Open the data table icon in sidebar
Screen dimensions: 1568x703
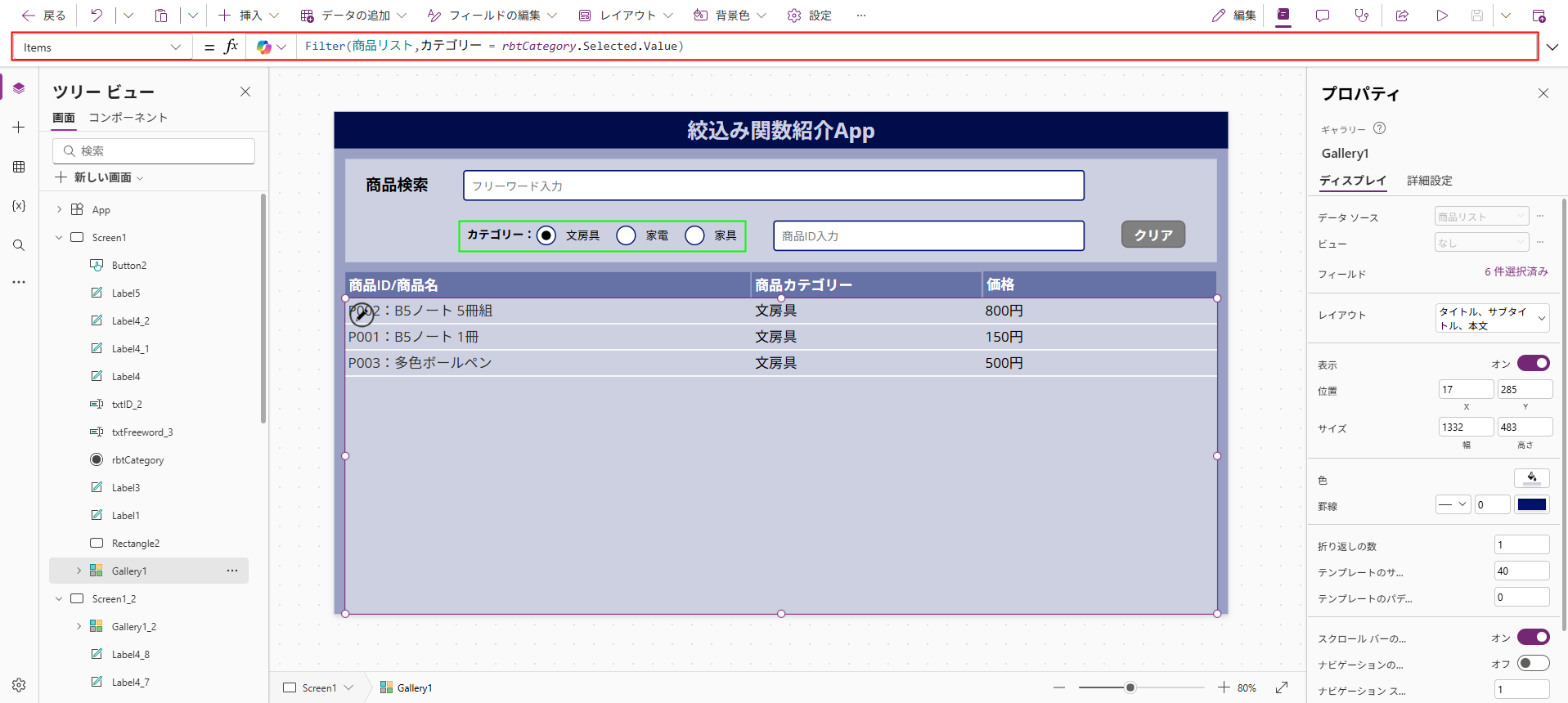click(19, 167)
